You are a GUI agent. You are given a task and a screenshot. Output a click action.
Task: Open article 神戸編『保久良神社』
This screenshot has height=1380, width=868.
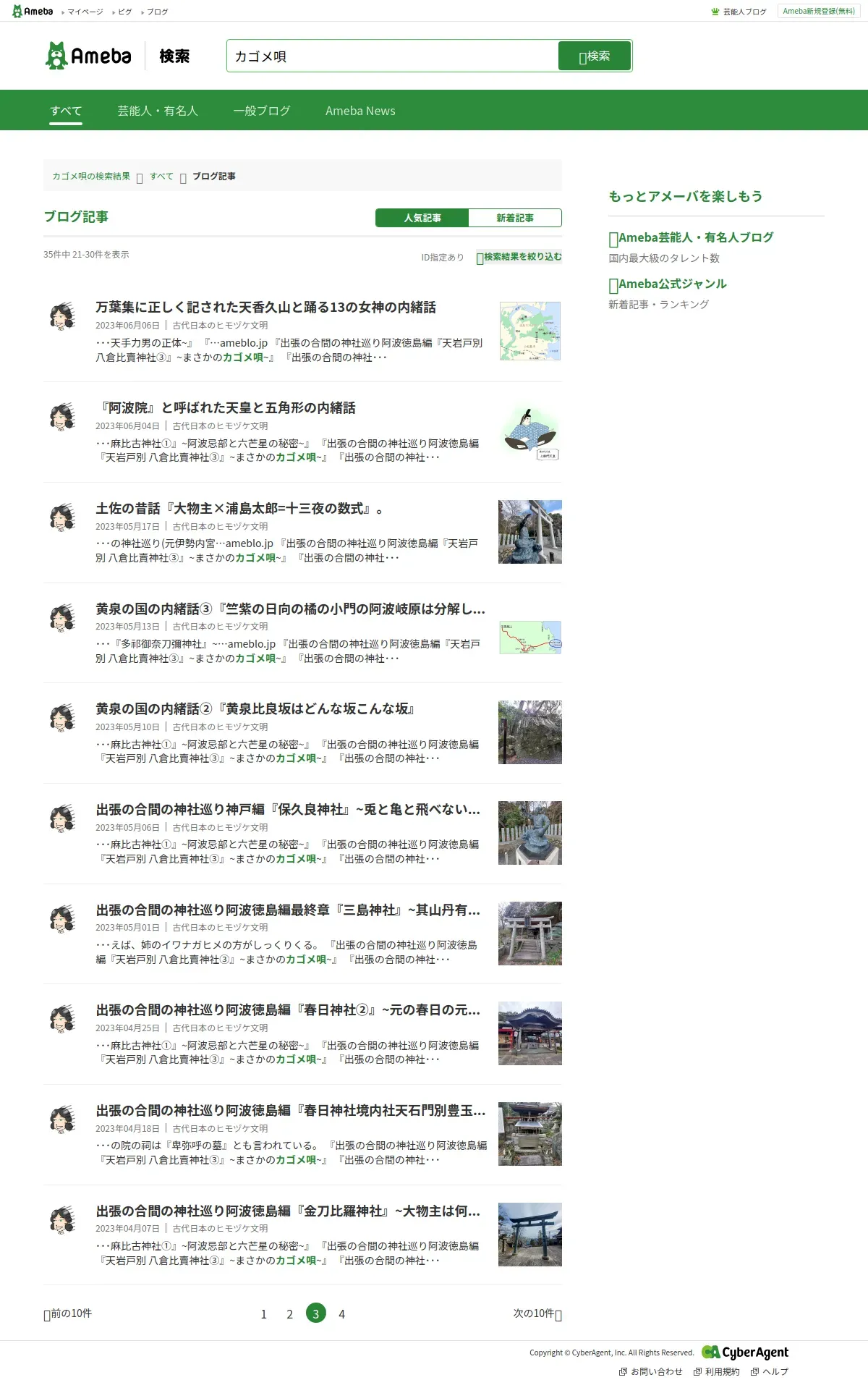[x=288, y=810]
